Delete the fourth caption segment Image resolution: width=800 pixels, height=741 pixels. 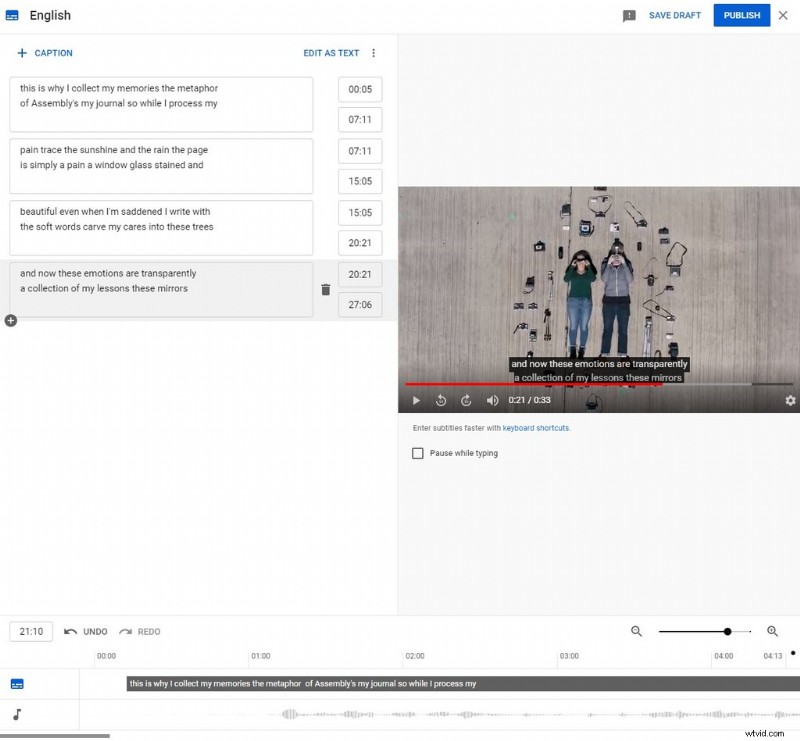pyautogui.click(x=325, y=289)
